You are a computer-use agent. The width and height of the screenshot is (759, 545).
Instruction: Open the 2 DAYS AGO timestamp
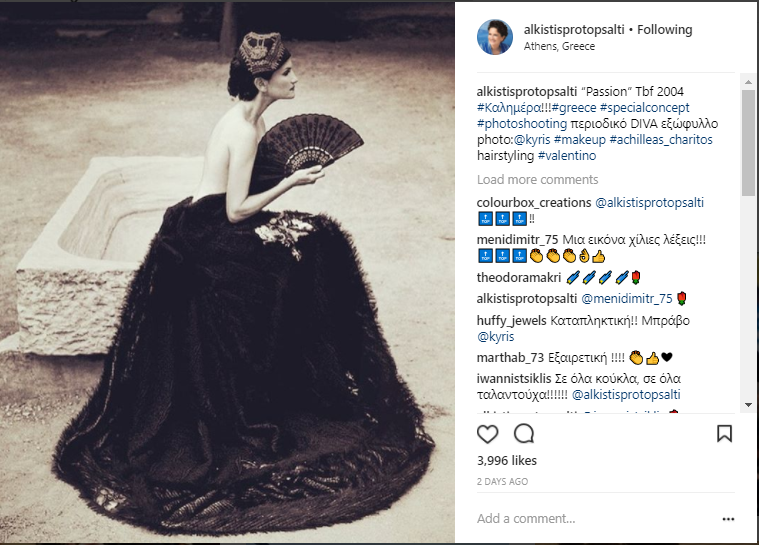pyautogui.click(x=502, y=482)
